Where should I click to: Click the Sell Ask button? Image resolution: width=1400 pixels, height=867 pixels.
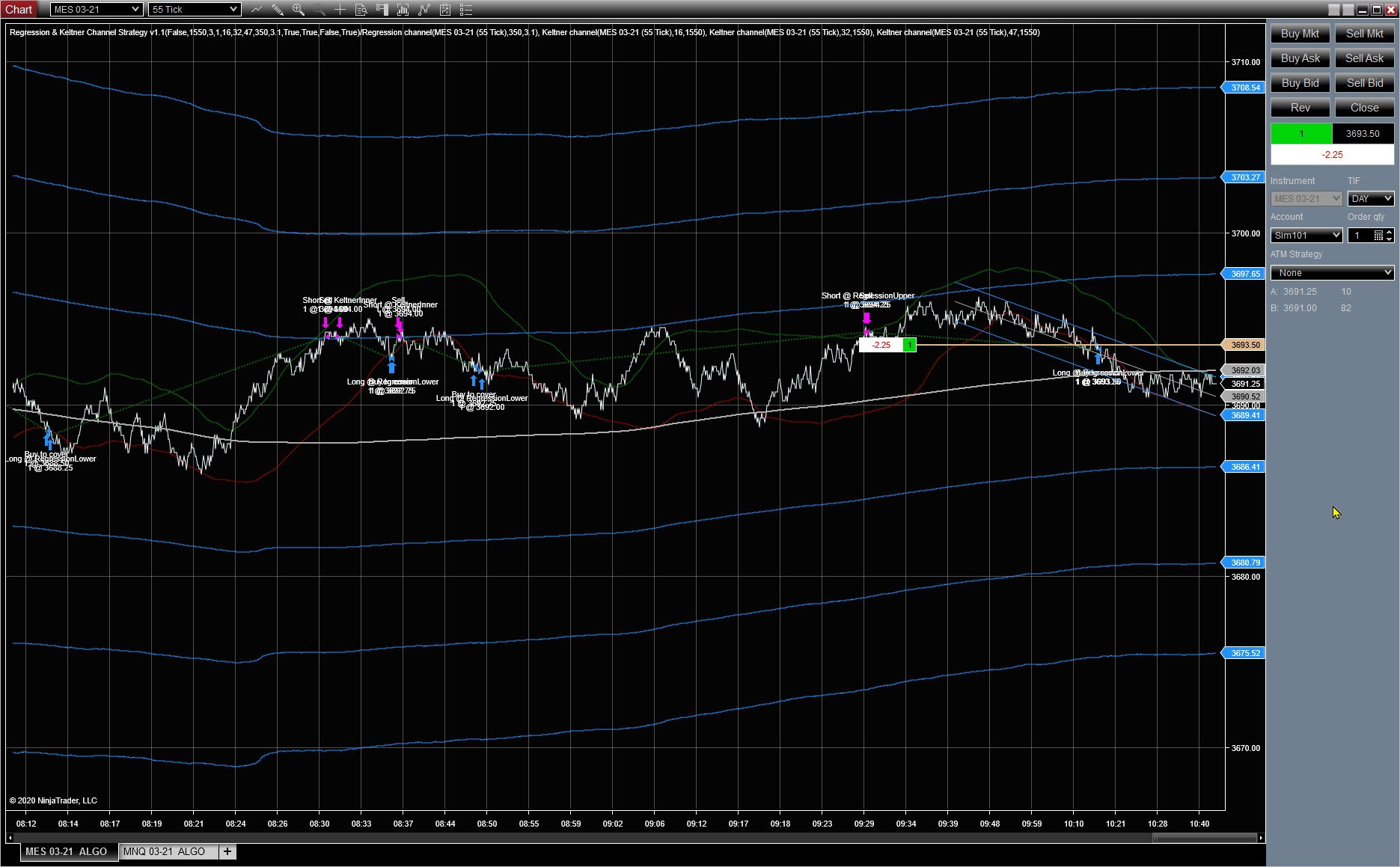coord(1364,58)
